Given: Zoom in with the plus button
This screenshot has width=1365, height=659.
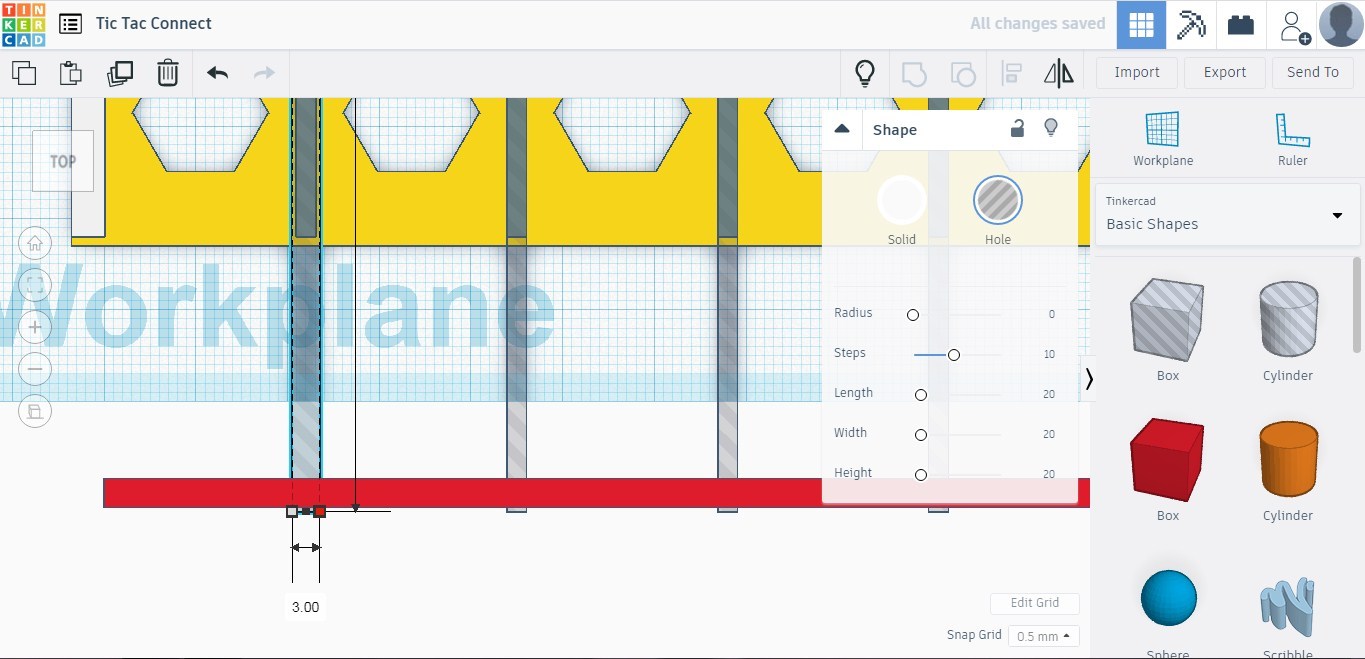Looking at the screenshot, I should 35,327.
